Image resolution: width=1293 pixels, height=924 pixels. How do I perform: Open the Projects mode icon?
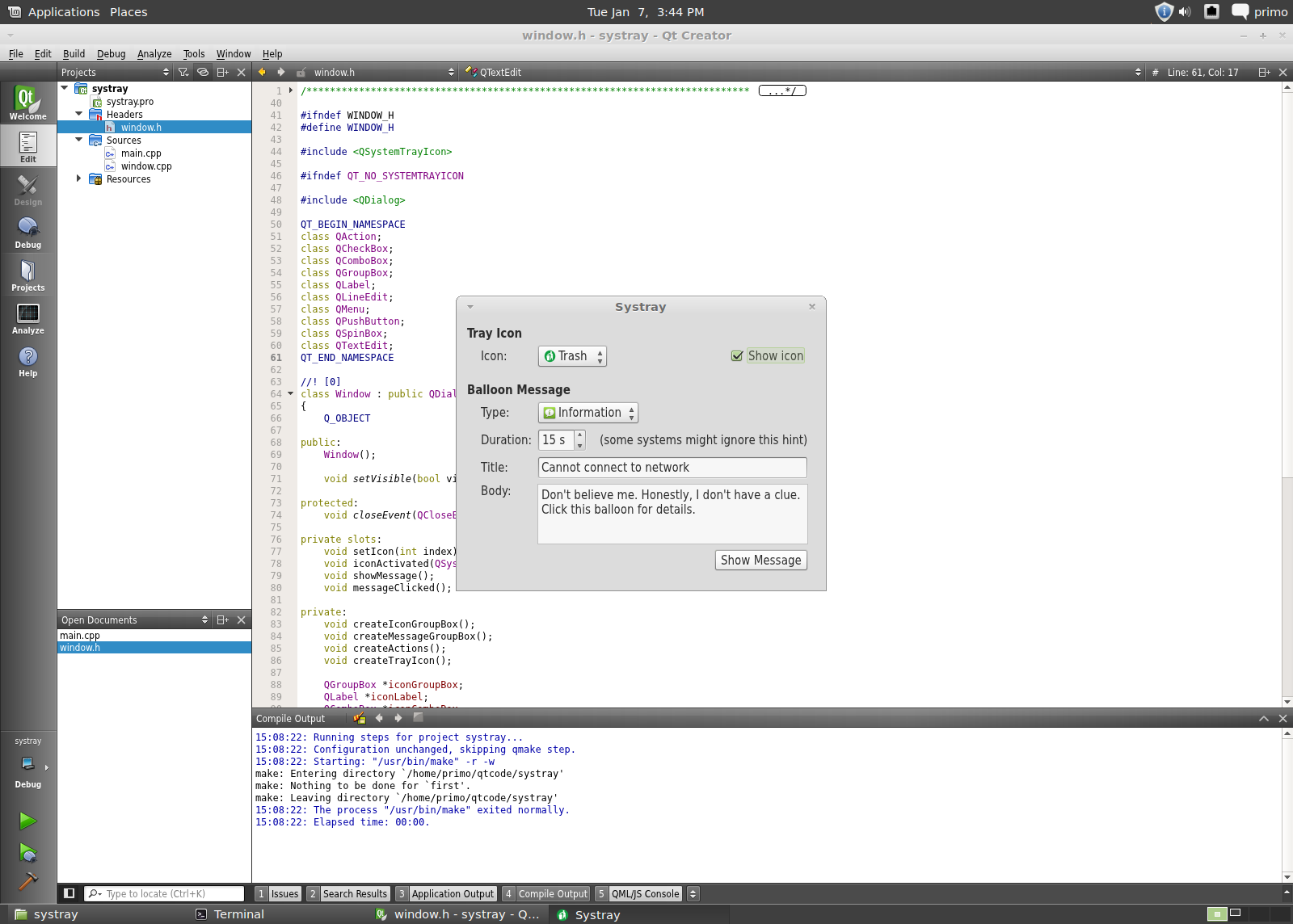(x=27, y=275)
